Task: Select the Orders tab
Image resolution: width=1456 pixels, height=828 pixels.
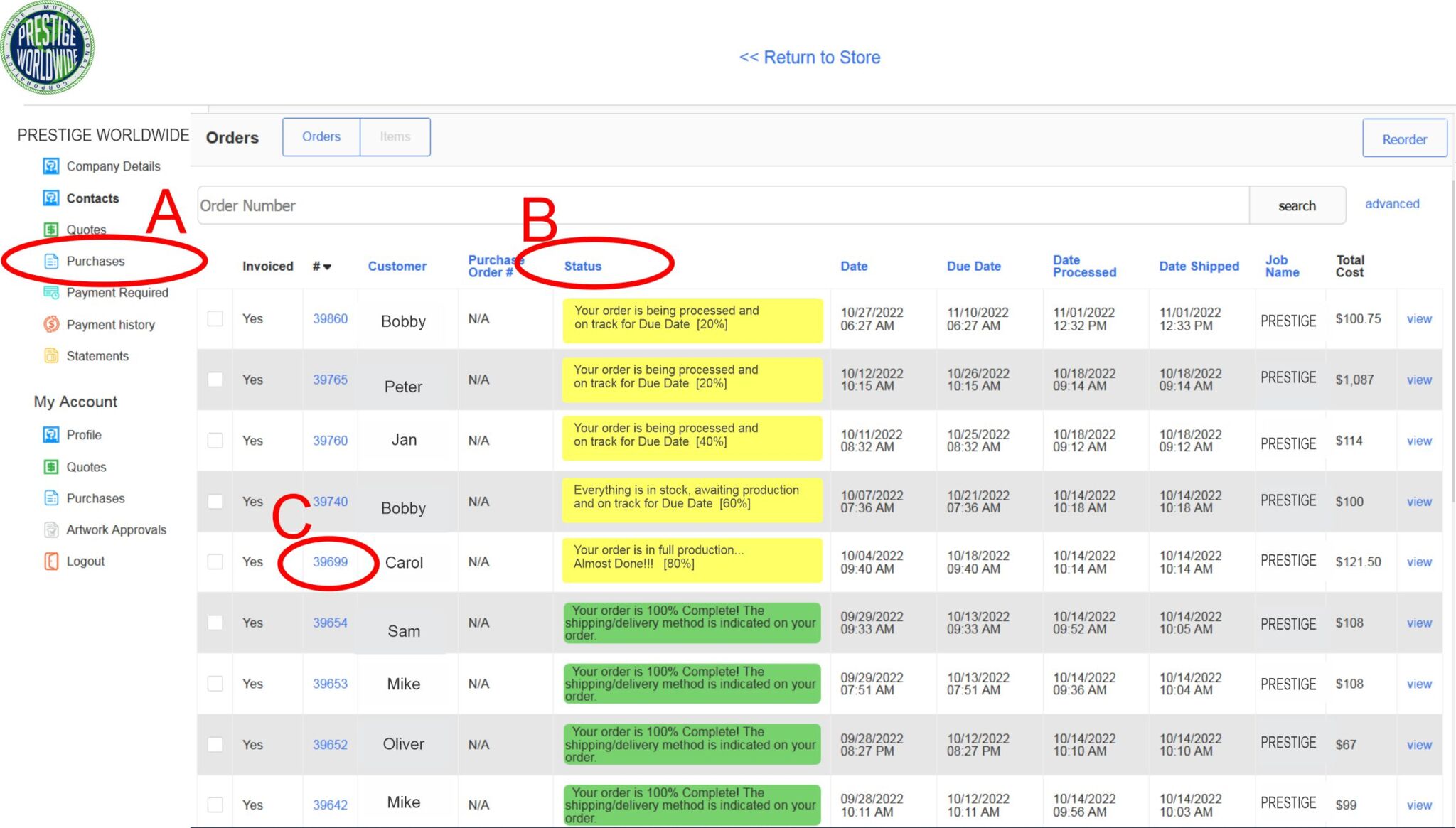Action: (321, 137)
